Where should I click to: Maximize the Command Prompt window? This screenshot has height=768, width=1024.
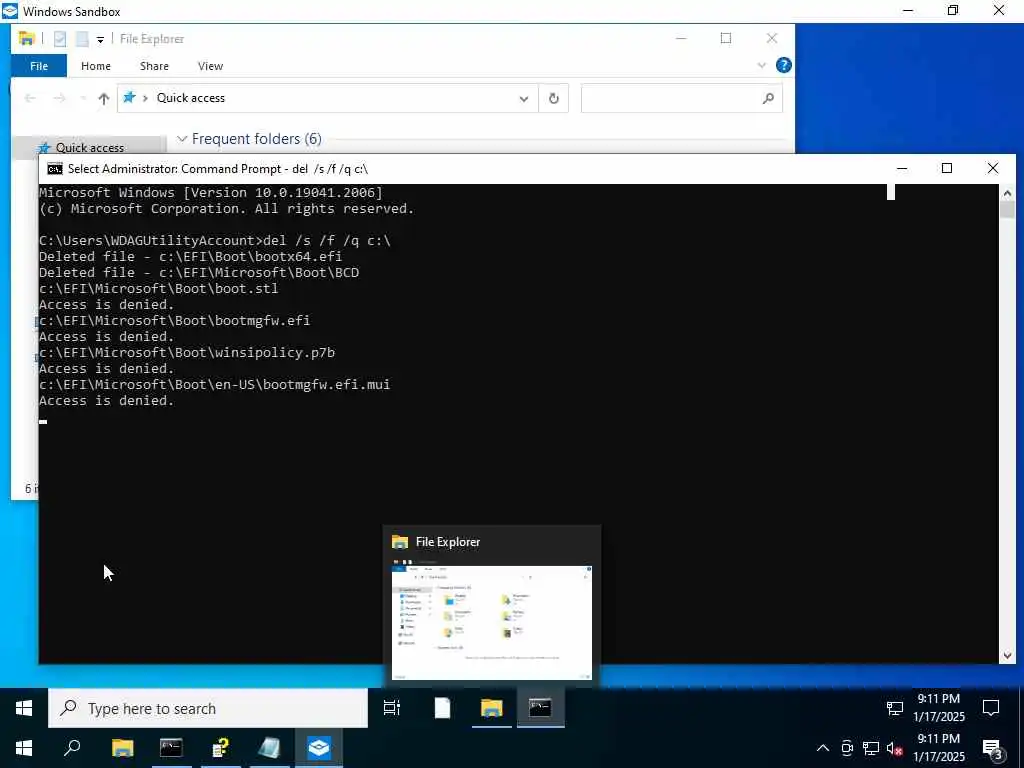[x=947, y=168]
